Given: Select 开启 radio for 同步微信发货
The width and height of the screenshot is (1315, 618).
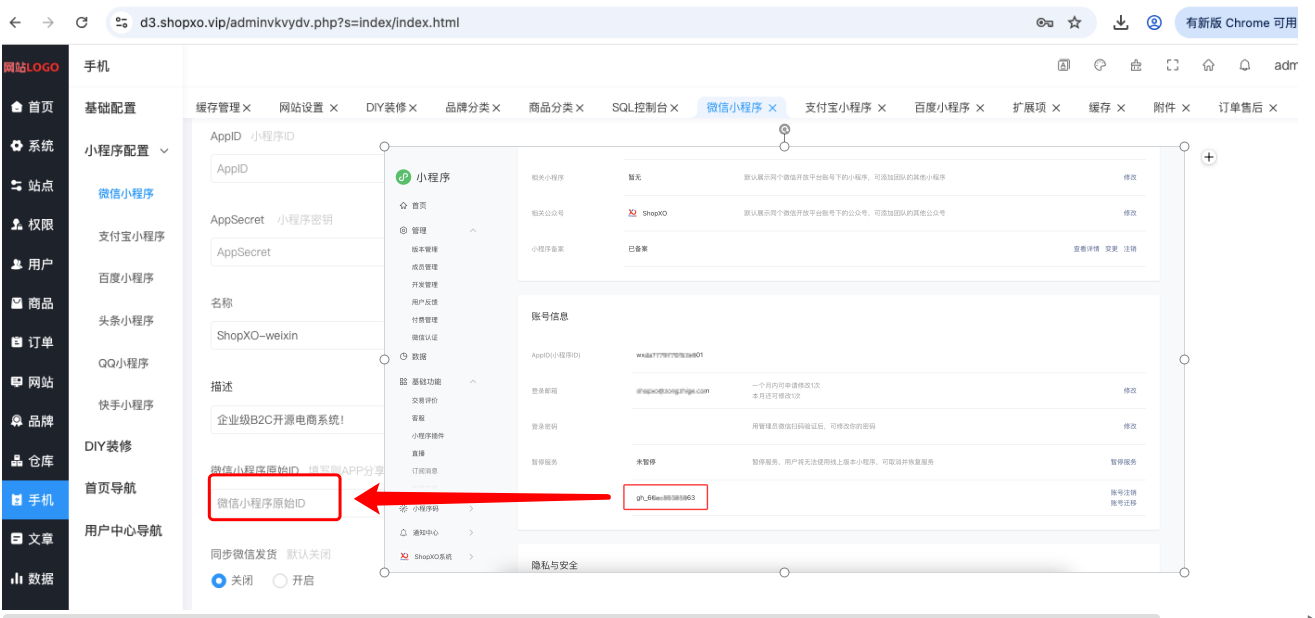Looking at the screenshot, I should point(280,580).
